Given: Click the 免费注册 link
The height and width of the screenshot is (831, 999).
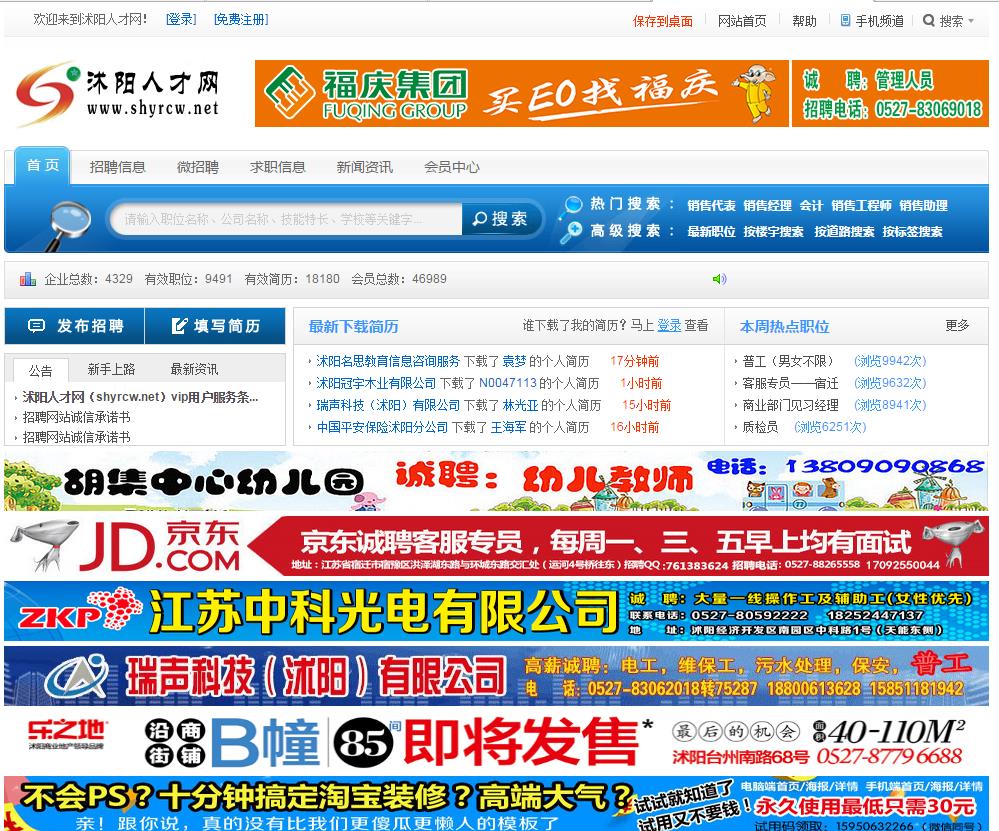Looking at the screenshot, I should [x=241, y=20].
